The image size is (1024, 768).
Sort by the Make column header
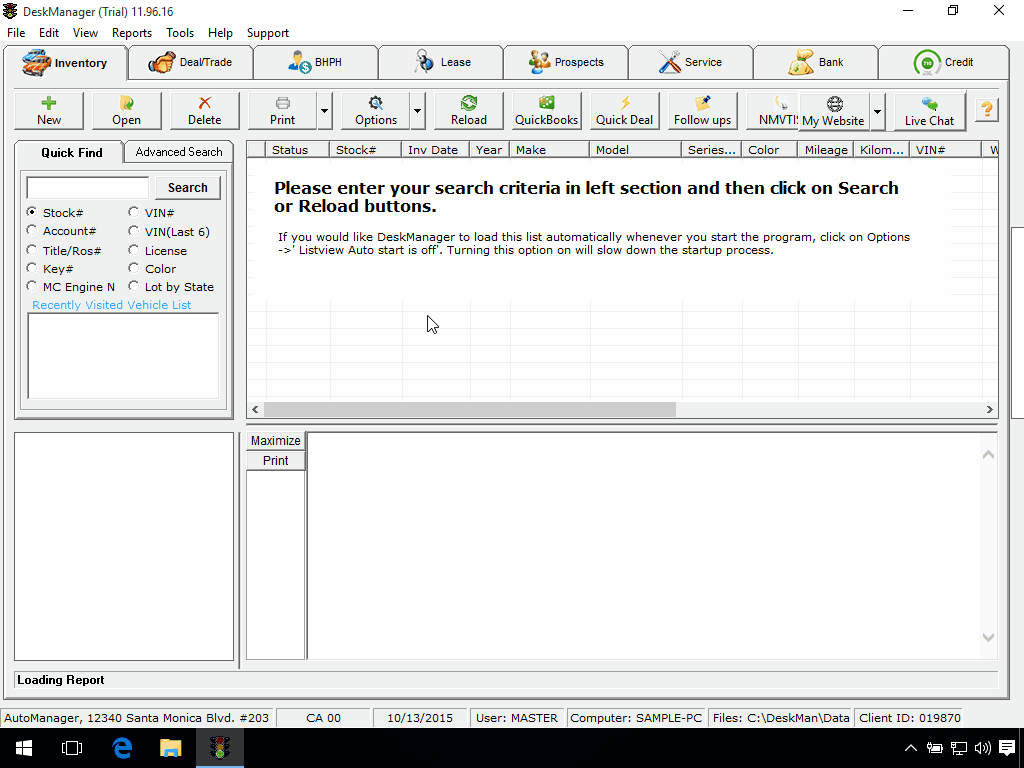click(x=549, y=150)
